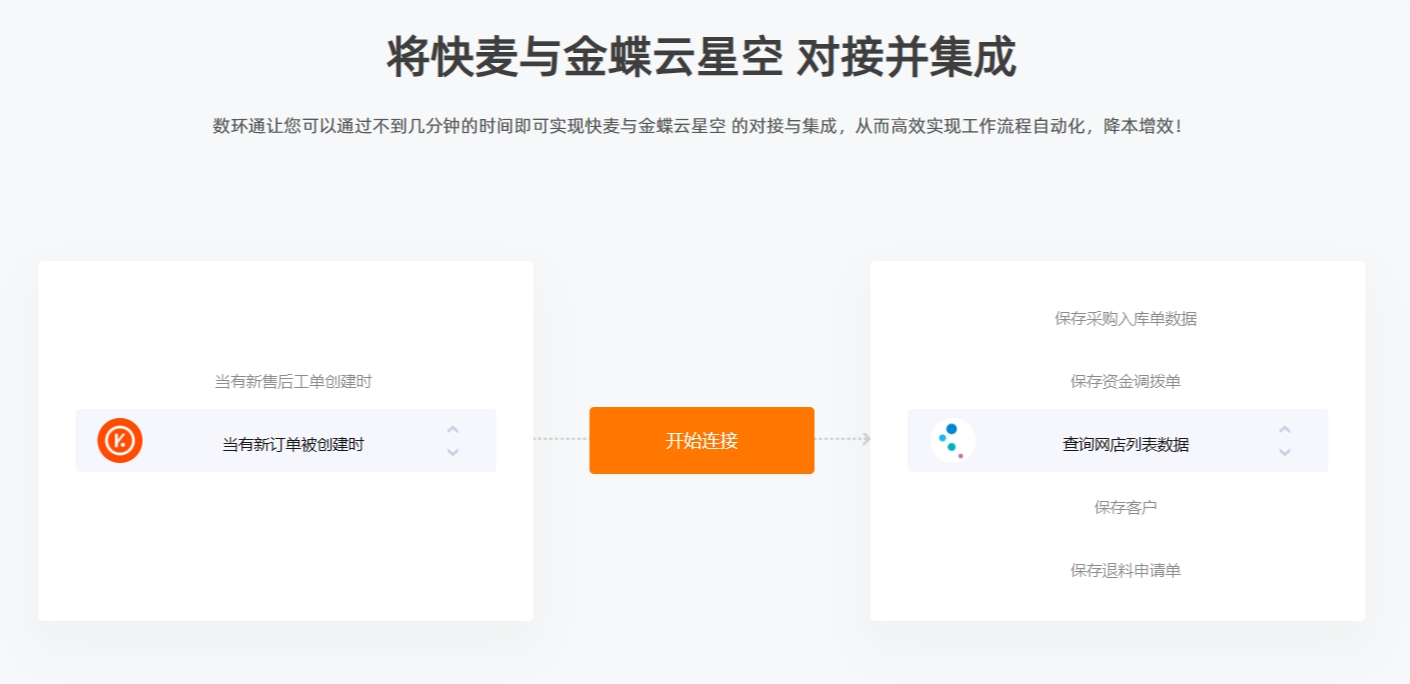Image resolution: width=1410 pixels, height=684 pixels.
Task: Choose the action 保存资金调拨单
Action: 1125,382
